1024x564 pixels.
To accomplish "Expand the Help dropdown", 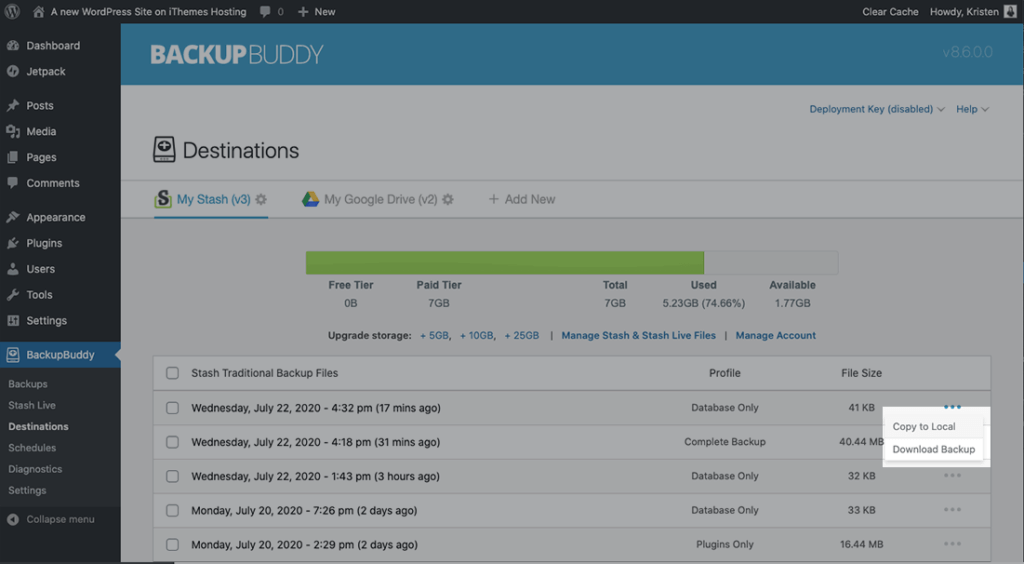I will coord(972,109).
